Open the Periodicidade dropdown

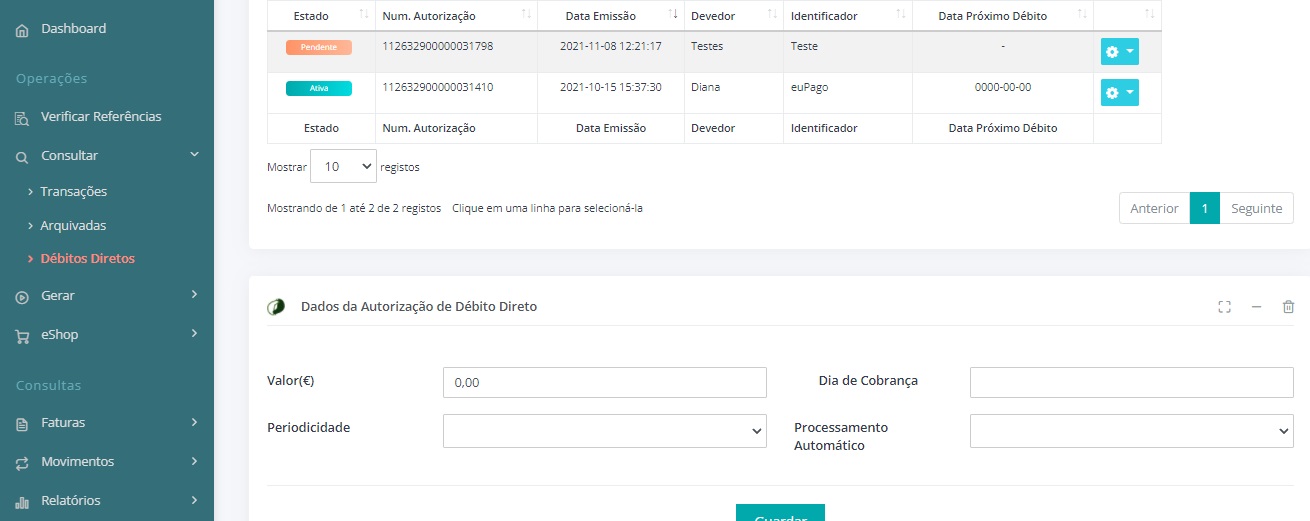tap(604, 431)
